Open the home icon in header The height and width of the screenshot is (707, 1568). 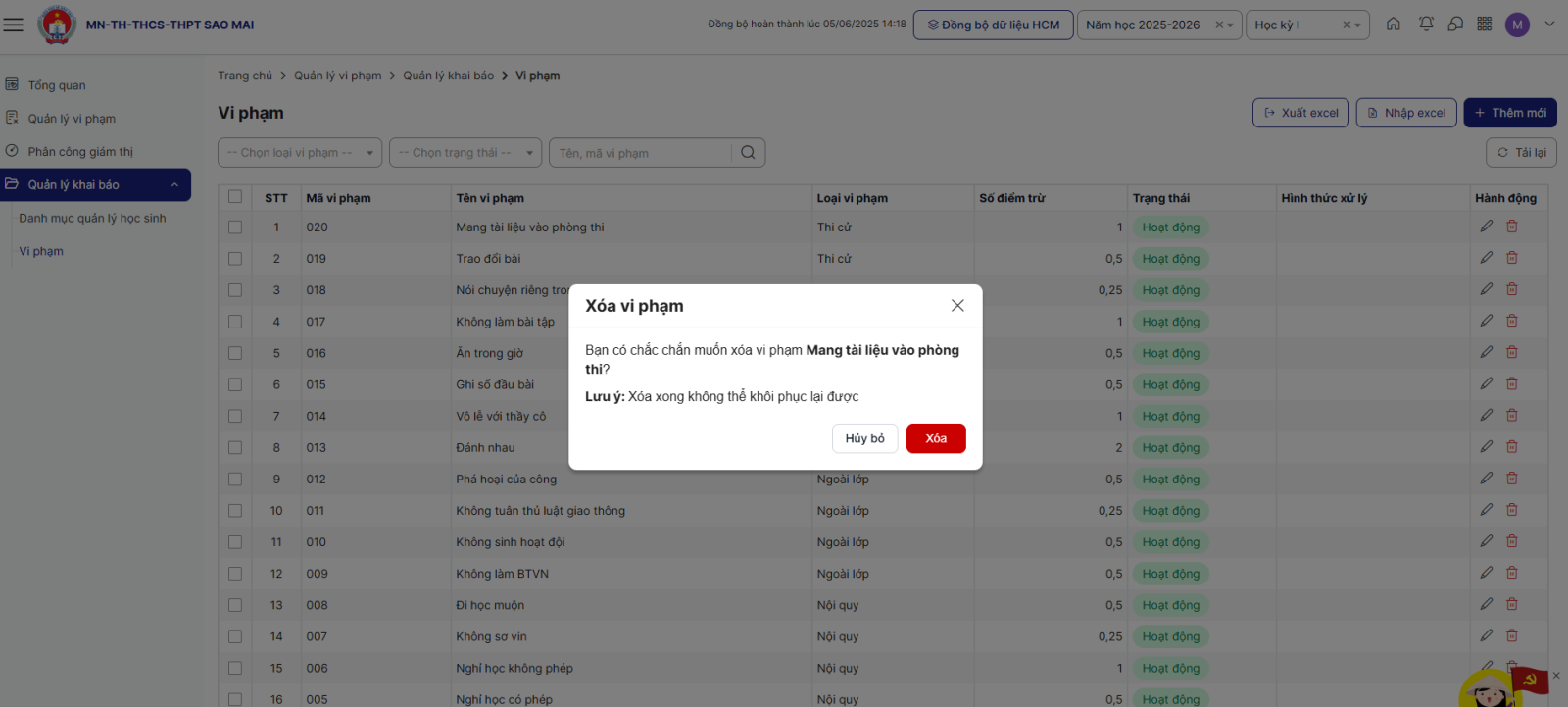coord(1393,25)
